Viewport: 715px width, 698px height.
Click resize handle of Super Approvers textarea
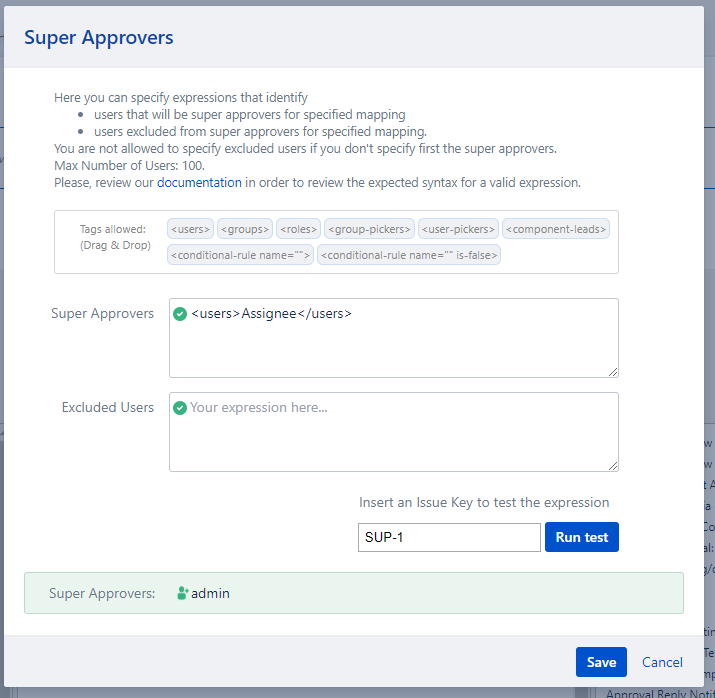coord(613,372)
